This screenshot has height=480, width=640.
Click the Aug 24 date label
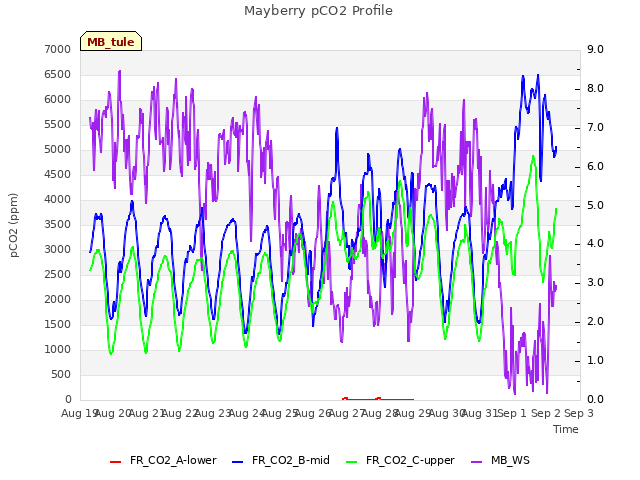point(247,414)
